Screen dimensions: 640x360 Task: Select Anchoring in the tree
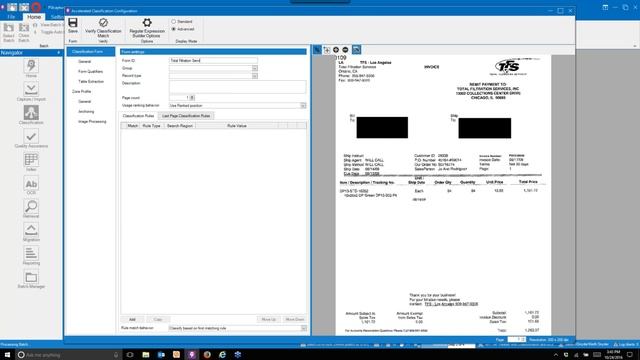point(86,111)
